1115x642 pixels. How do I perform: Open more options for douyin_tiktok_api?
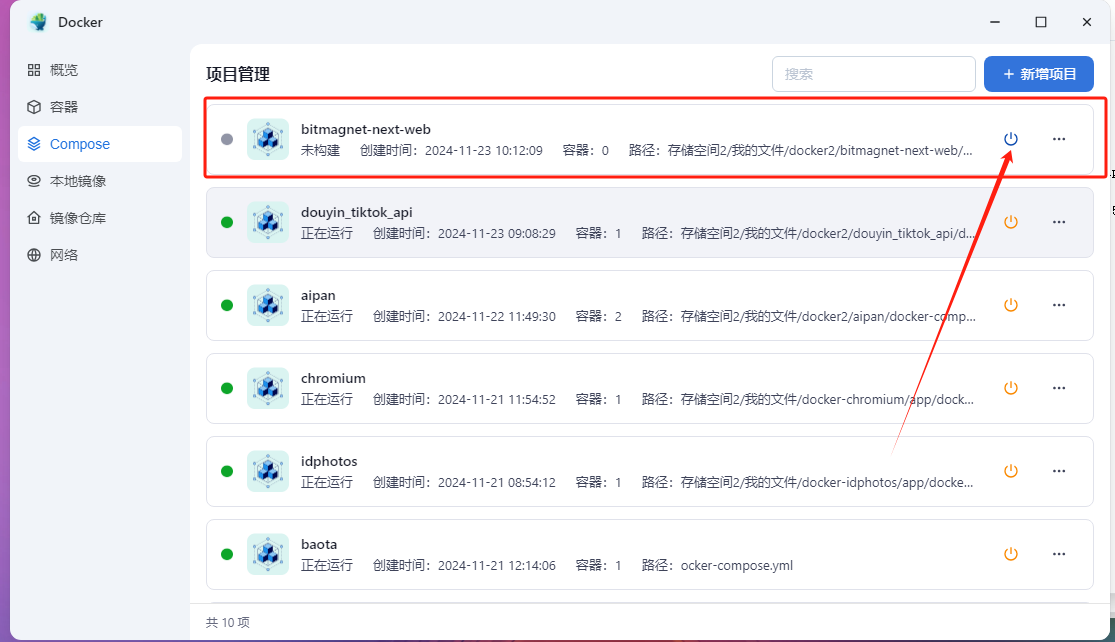click(x=1059, y=222)
